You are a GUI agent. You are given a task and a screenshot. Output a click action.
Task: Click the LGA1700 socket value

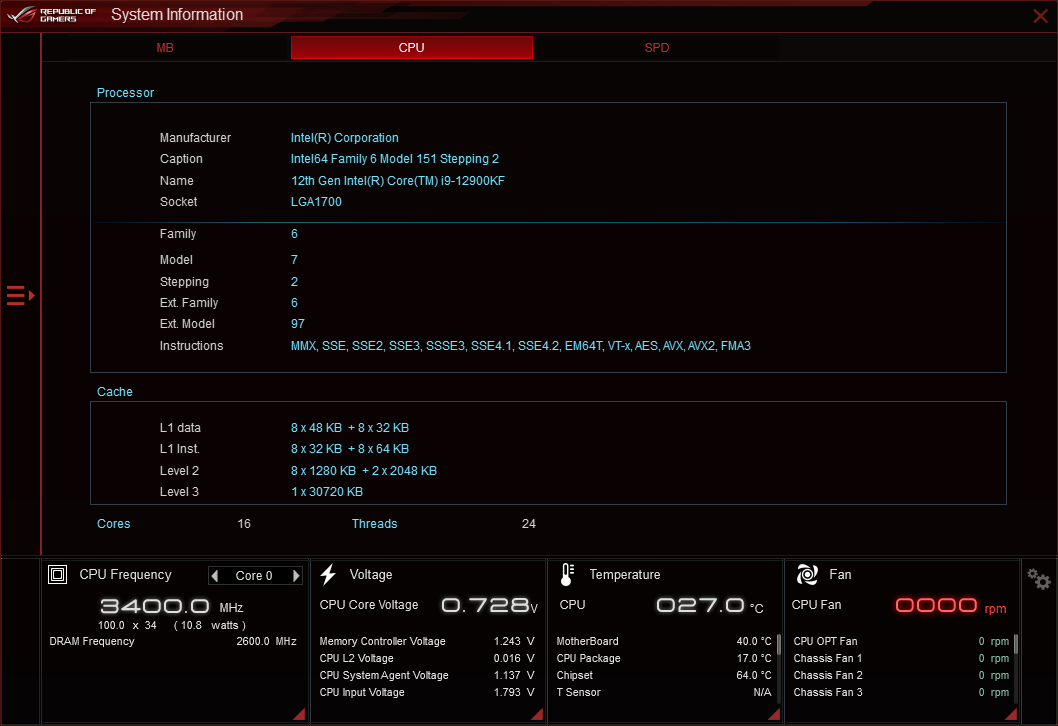tap(316, 202)
